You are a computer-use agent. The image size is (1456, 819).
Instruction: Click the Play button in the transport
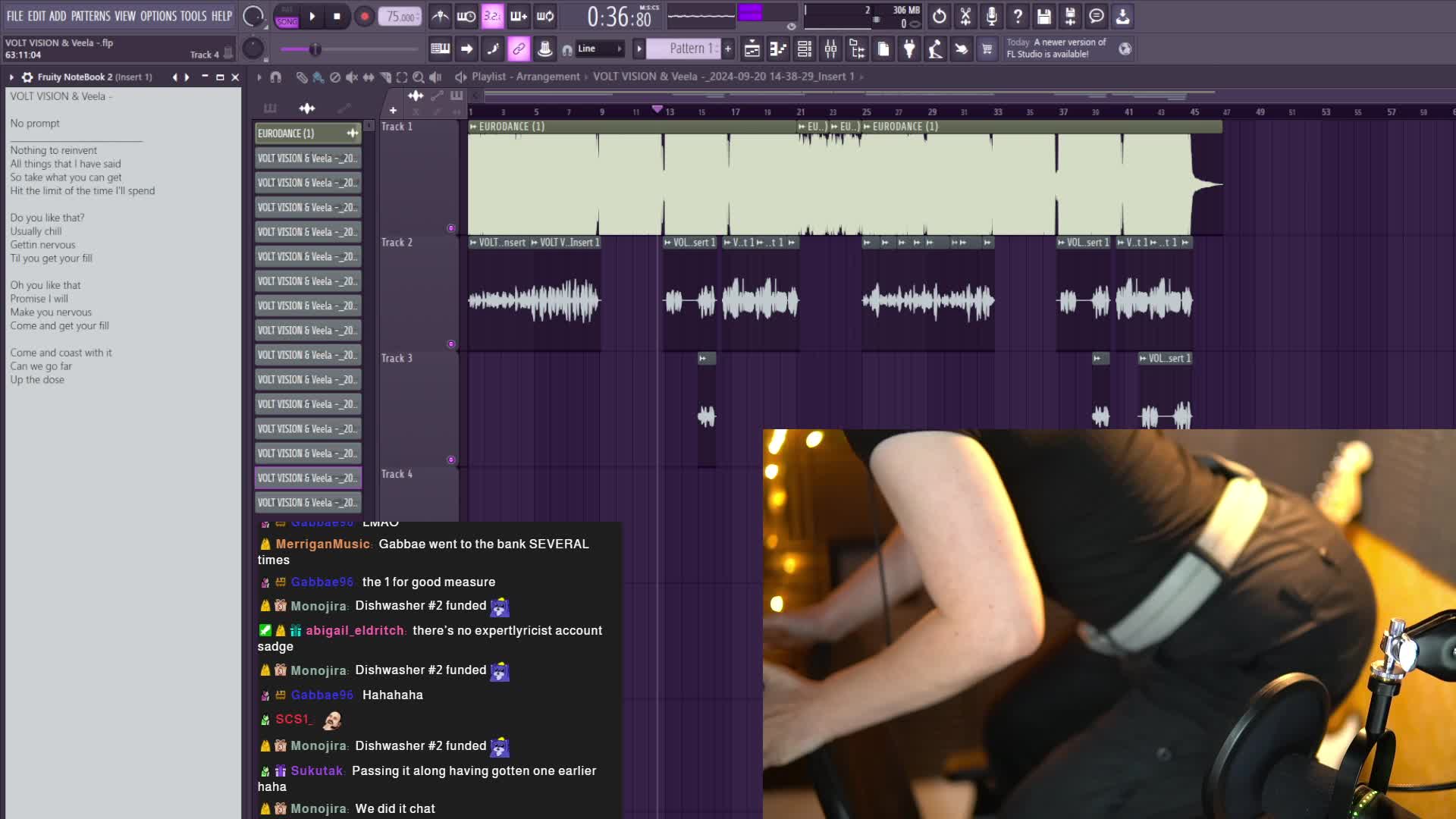pos(312,16)
